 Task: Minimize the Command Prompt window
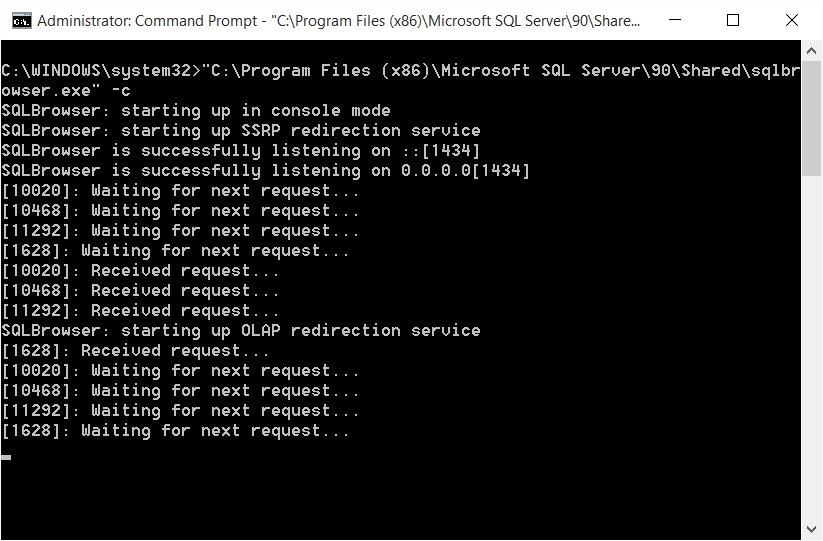point(685,20)
